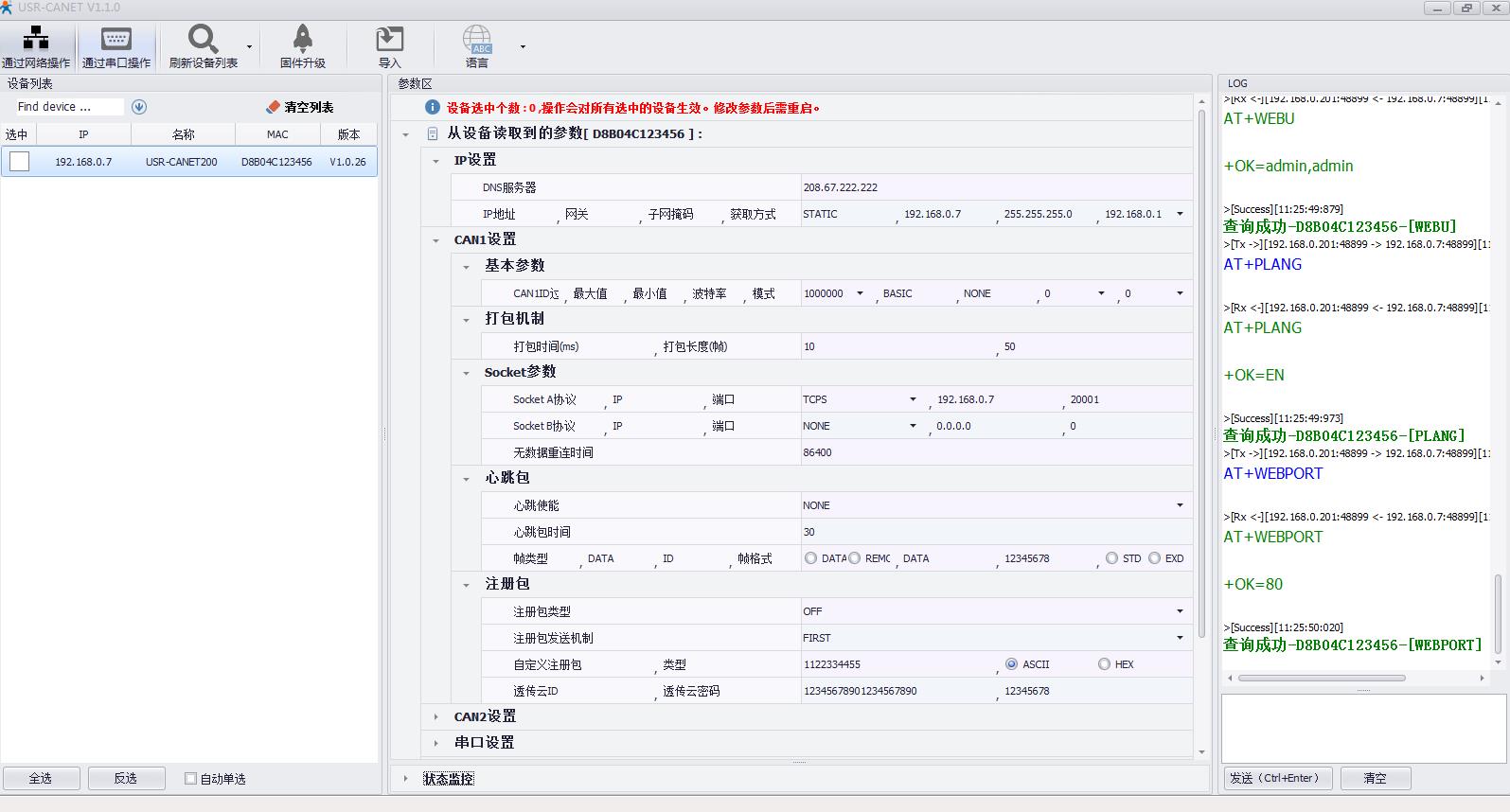Click the 发送 (Ctrl+Enter) button
1510x812 pixels.
click(x=1278, y=778)
